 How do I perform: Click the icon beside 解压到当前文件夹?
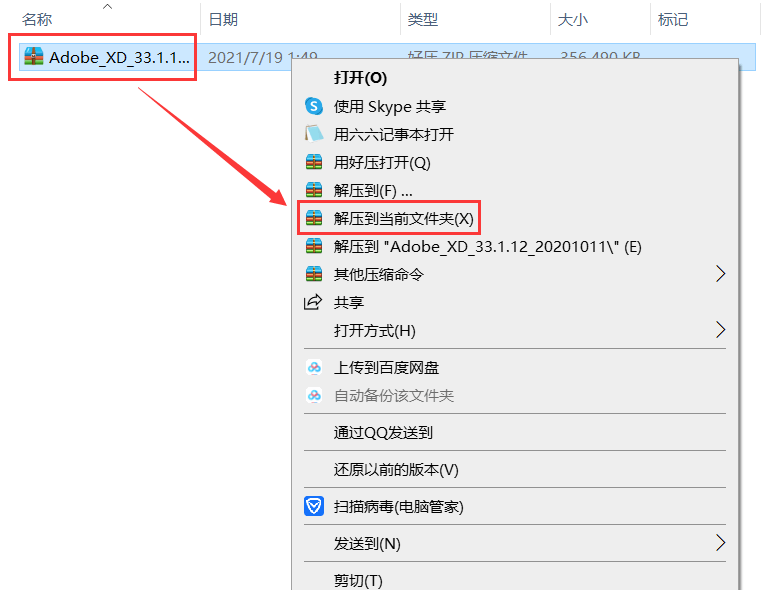313,218
